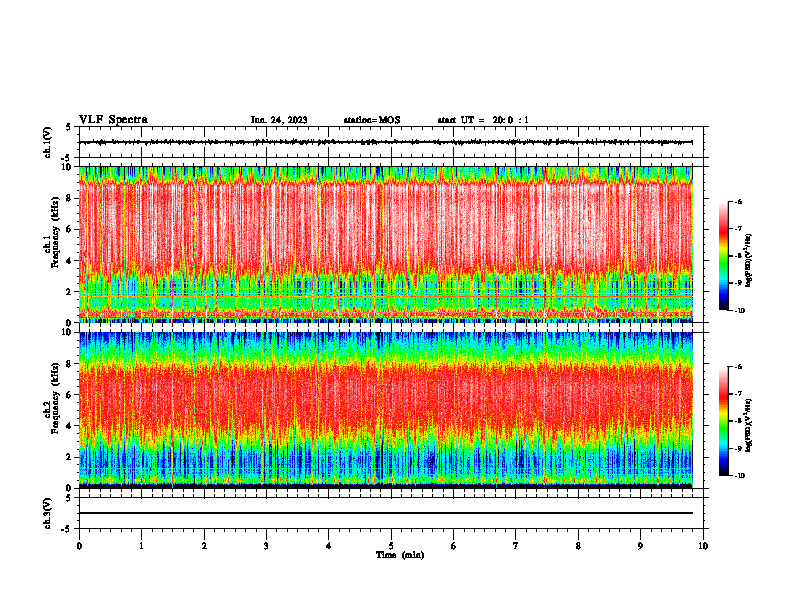The image size is (792, 612).
Task: Click time tick 9 on x-axis
Action: 640,546
